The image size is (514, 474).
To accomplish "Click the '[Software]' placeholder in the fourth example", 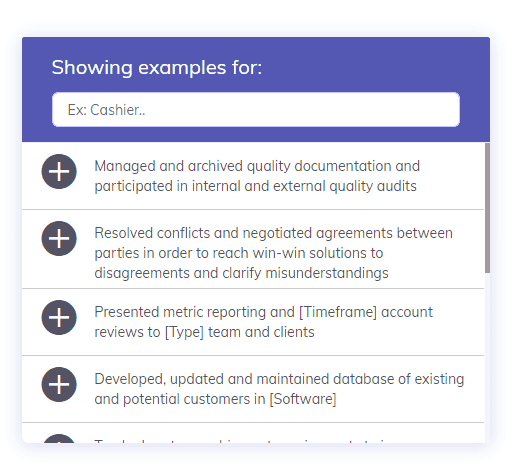I will tap(303, 399).
